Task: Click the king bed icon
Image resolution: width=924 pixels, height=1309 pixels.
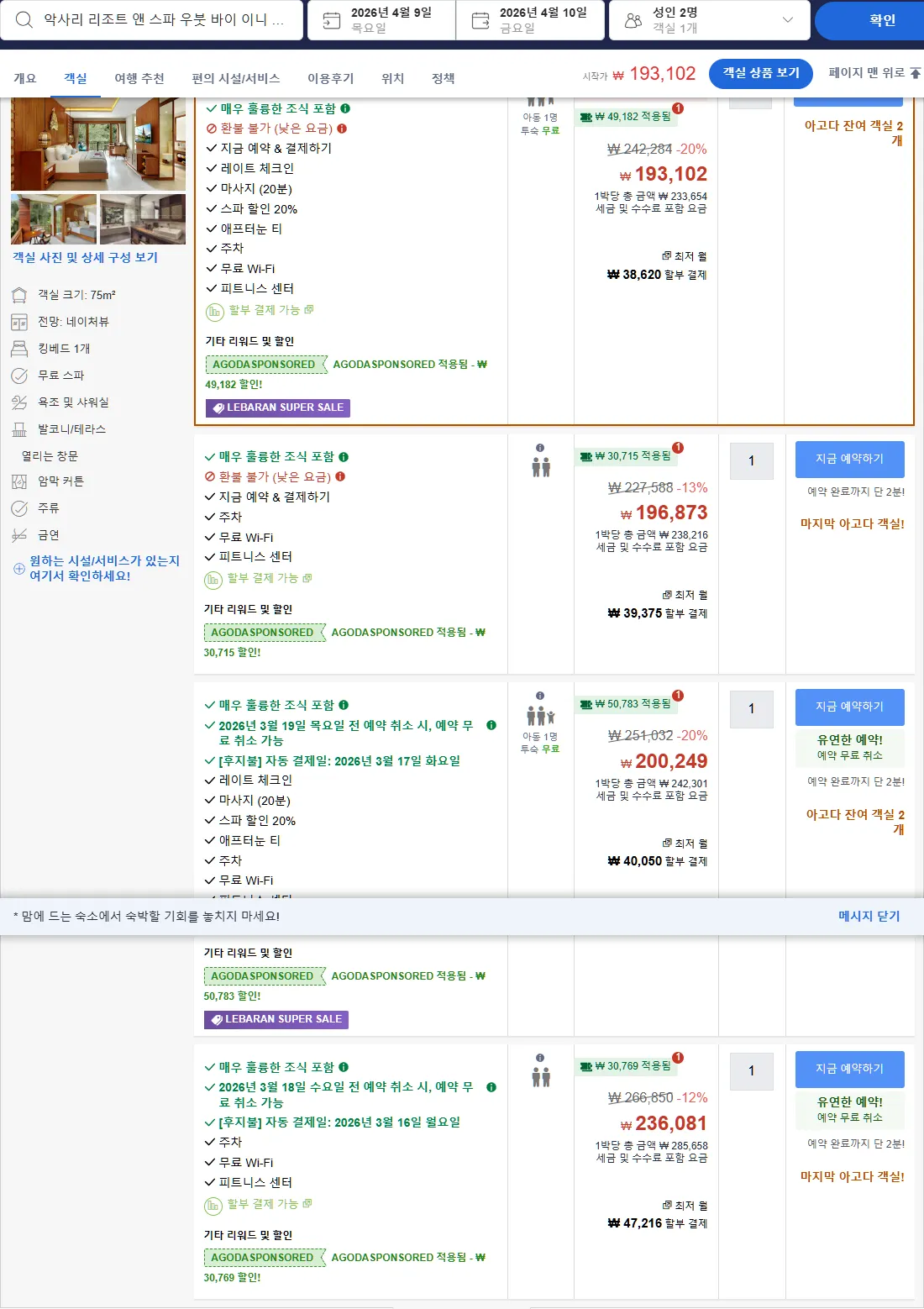Action: pyautogui.click(x=19, y=349)
